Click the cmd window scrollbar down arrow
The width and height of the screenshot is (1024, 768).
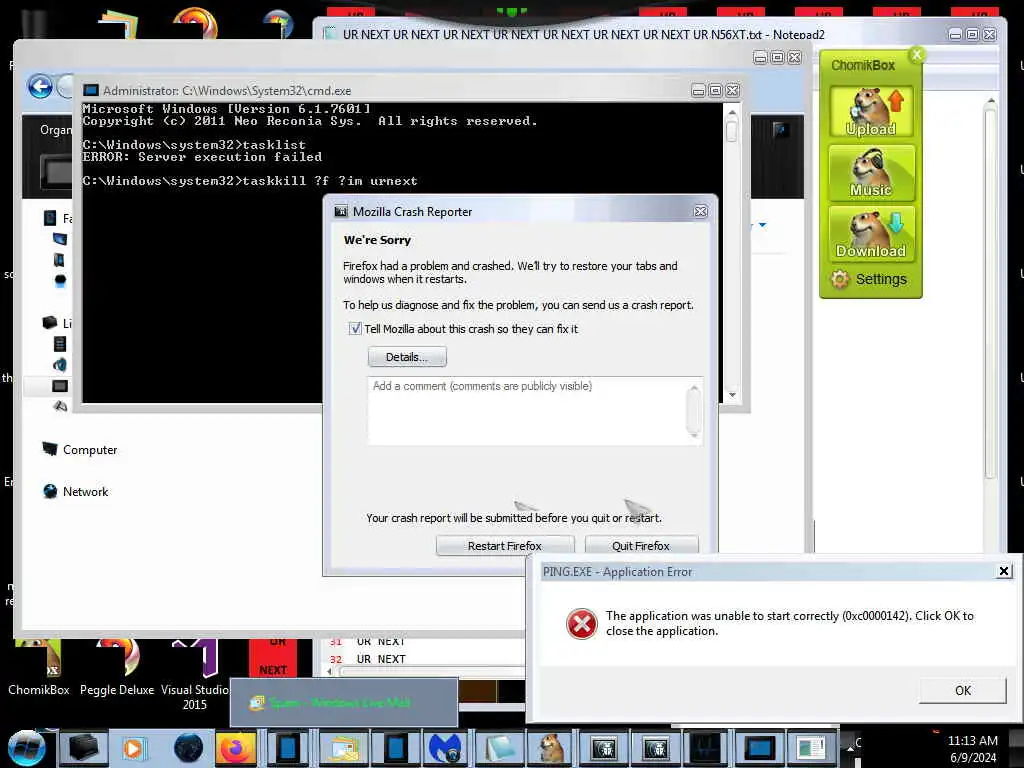click(x=731, y=394)
